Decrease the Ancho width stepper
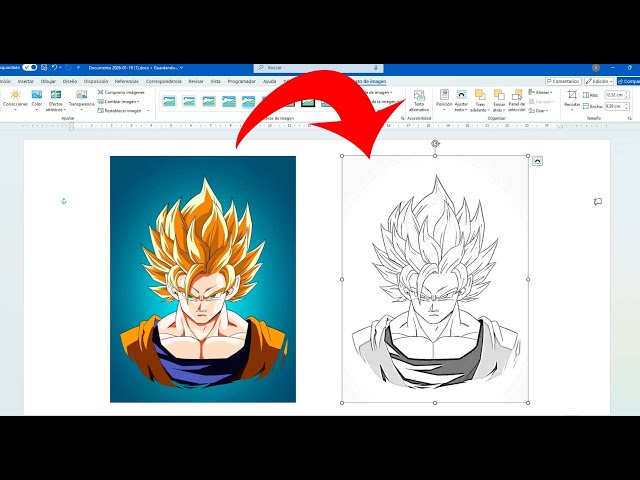The height and width of the screenshot is (480, 640). pyautogui.click(x=627, y=108)
